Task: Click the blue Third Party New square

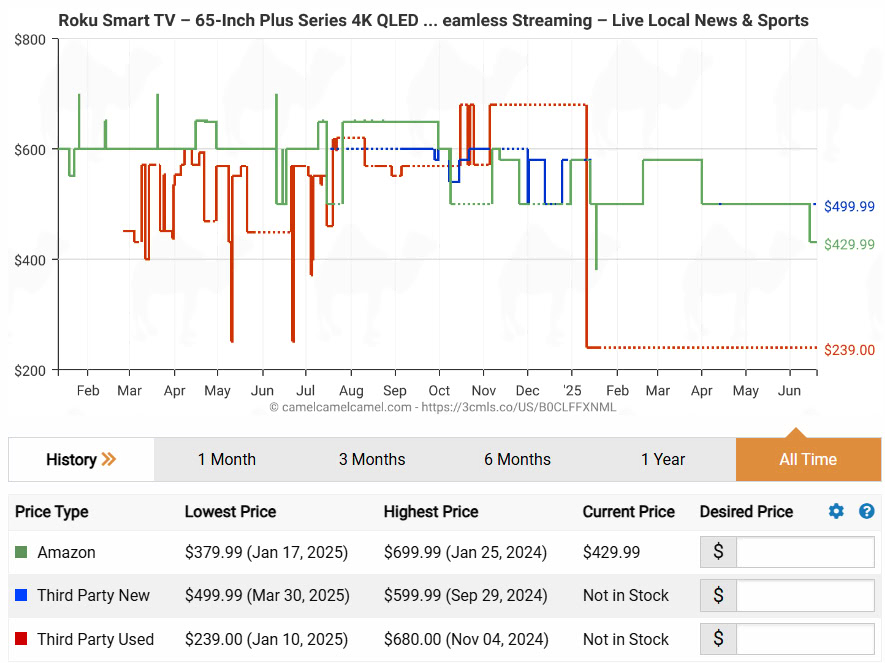Action: tap(22, 596)
